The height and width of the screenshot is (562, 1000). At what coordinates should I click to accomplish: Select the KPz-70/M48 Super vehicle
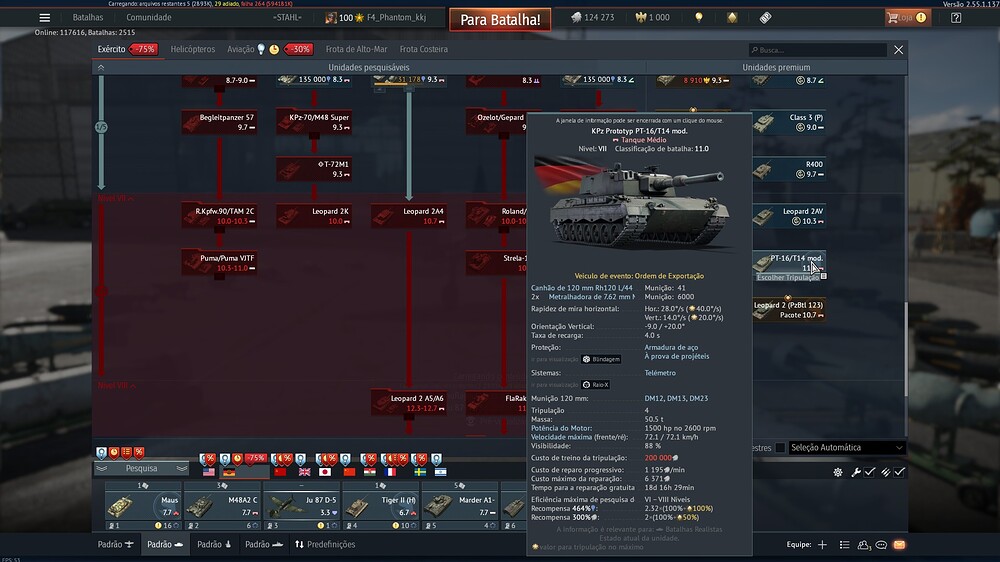click(x=314, y=122)
